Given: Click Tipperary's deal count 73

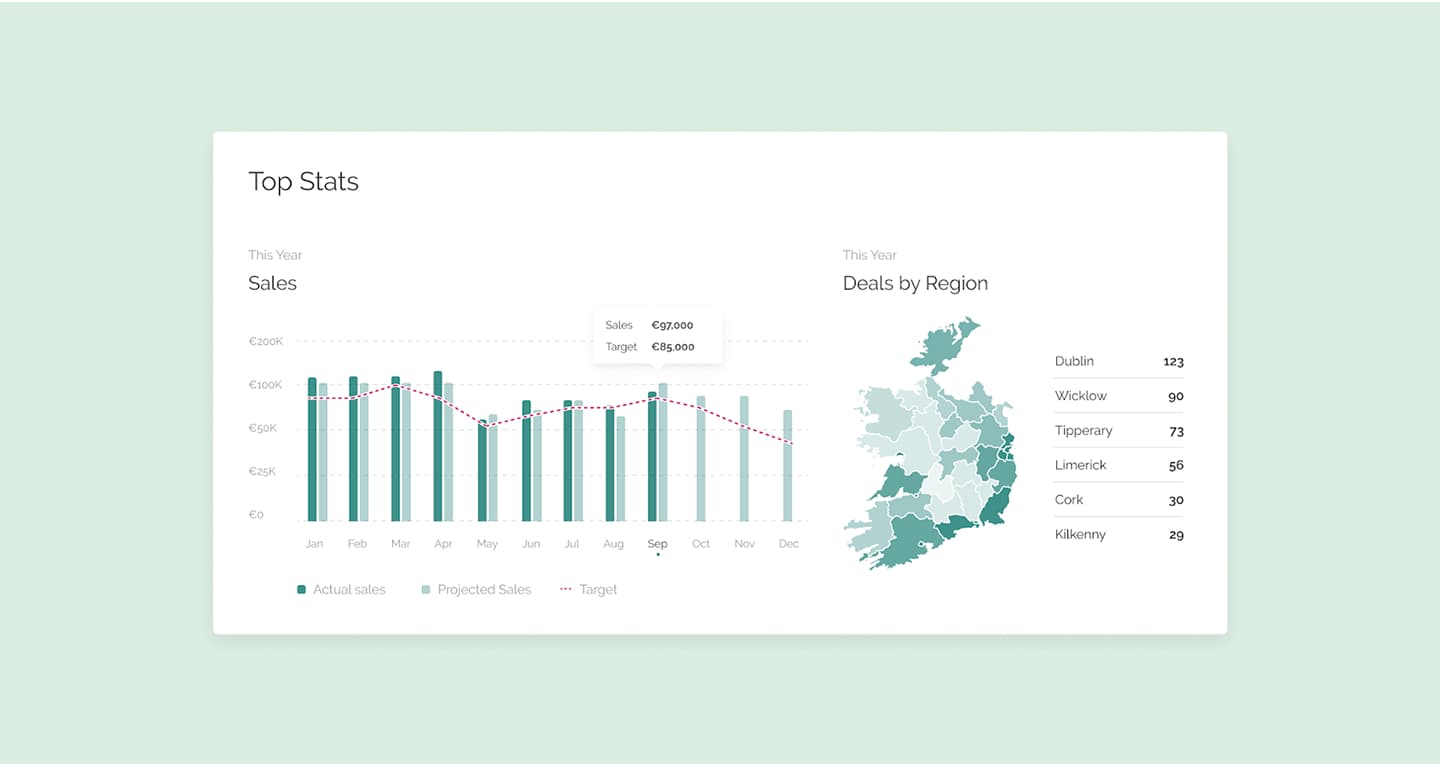Looking at the screenshot, I should [1176, 431].
